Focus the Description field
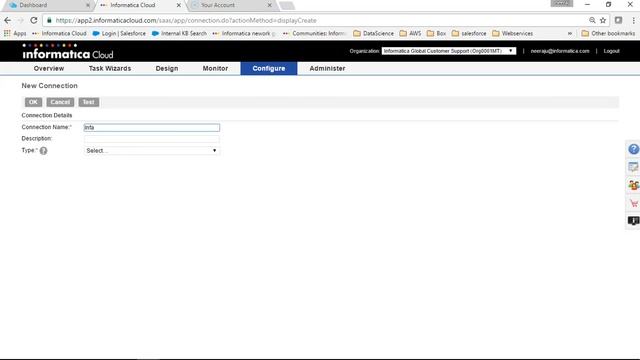640x360 pixels. click(151, 139)
